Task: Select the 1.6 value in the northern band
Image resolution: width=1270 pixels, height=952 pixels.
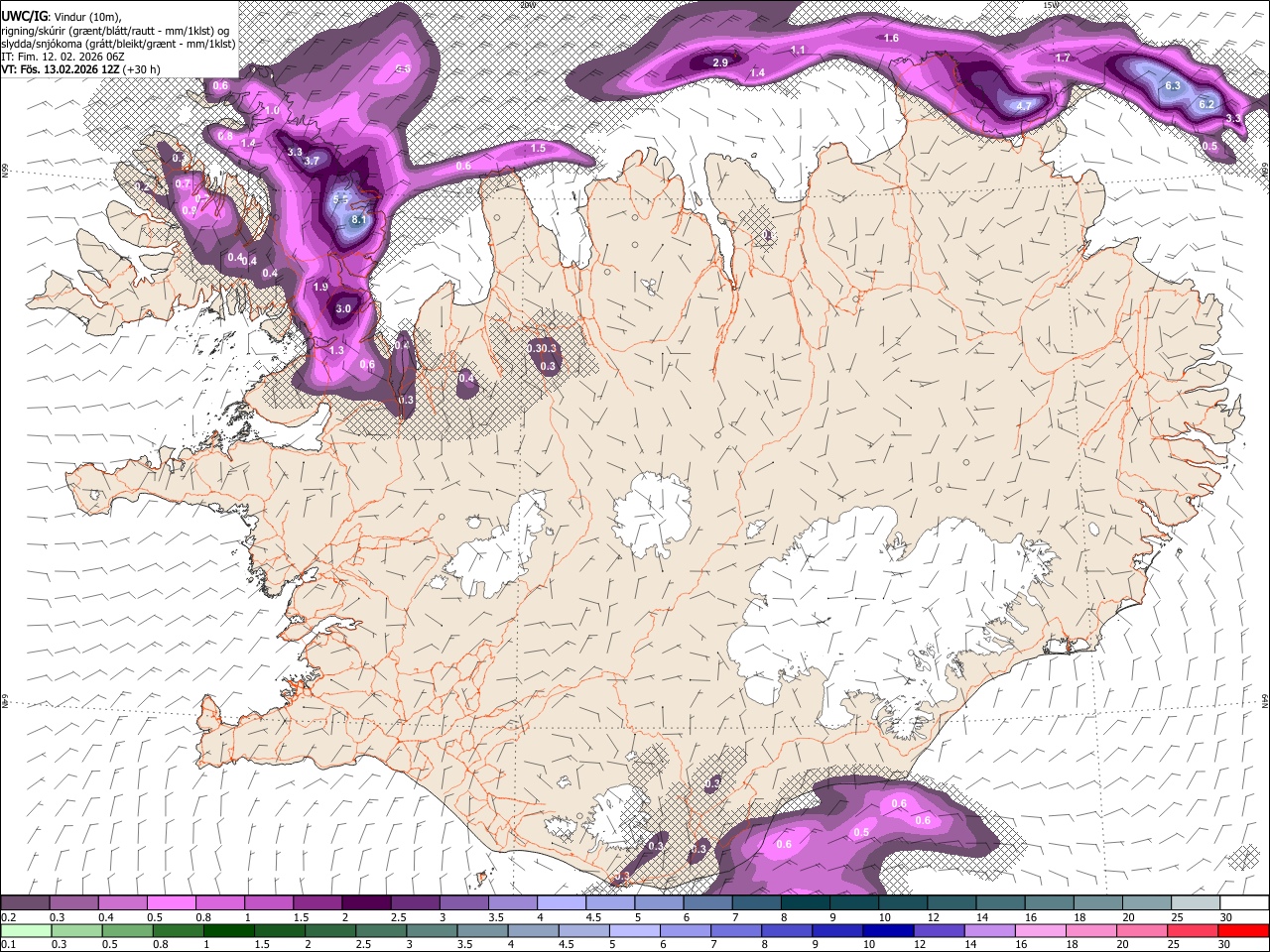Action: point(891,39)
